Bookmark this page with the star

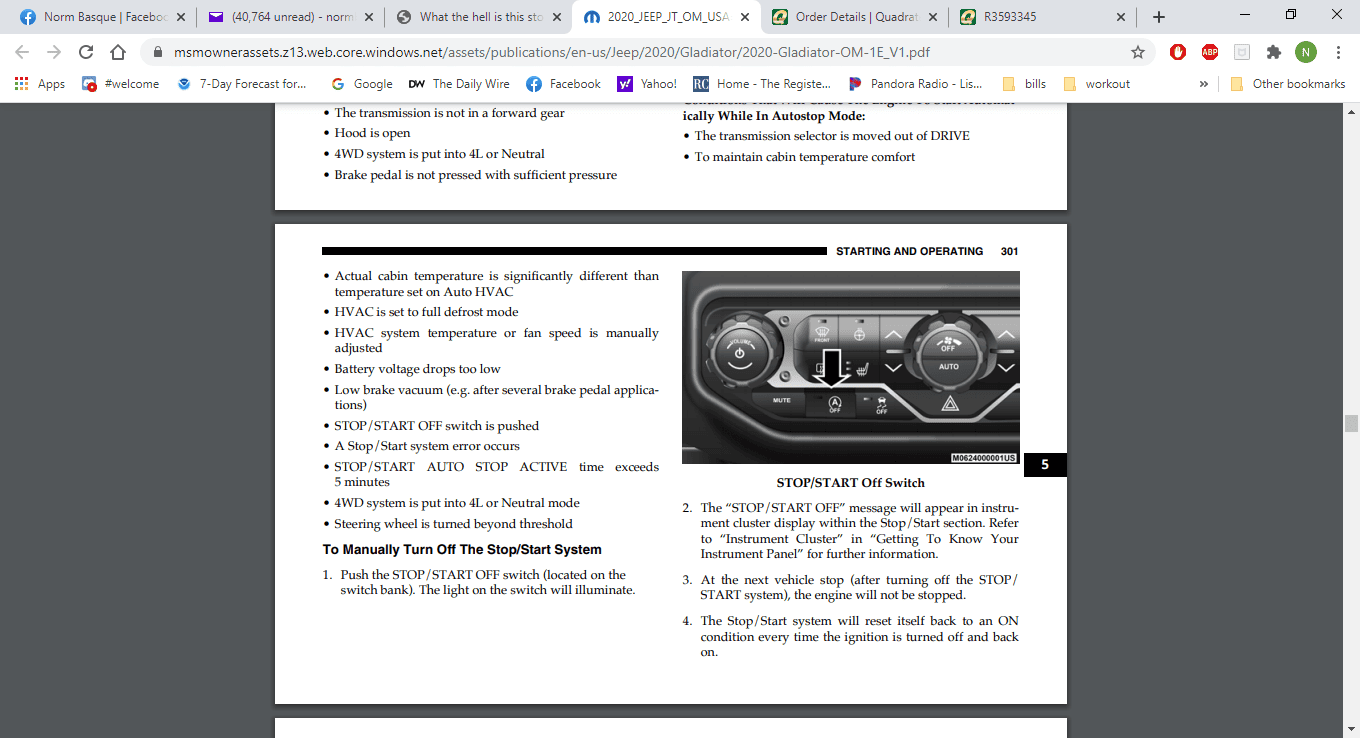(1137, 52)
